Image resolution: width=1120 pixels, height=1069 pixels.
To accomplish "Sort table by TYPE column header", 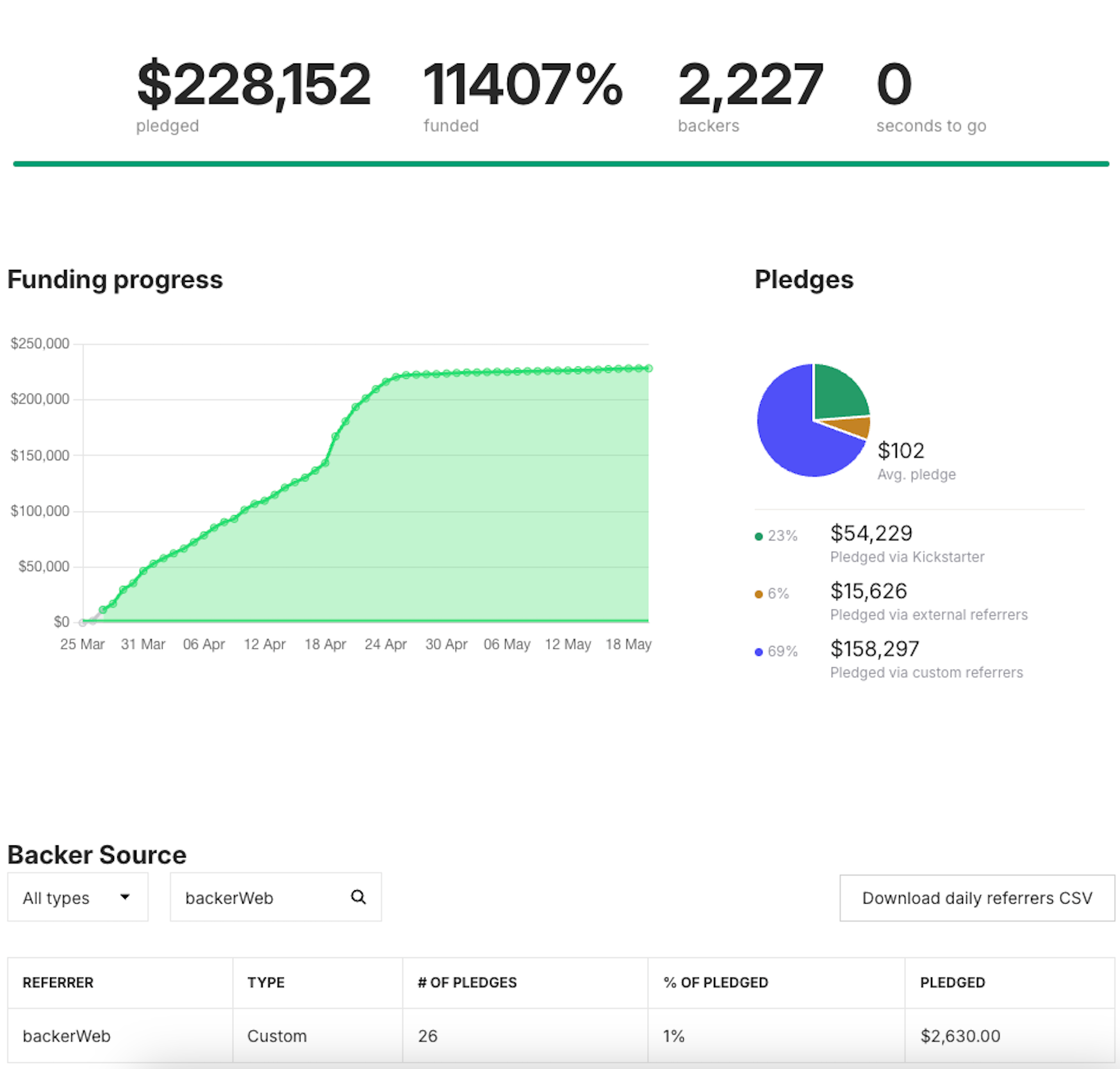I will point(266,982).
